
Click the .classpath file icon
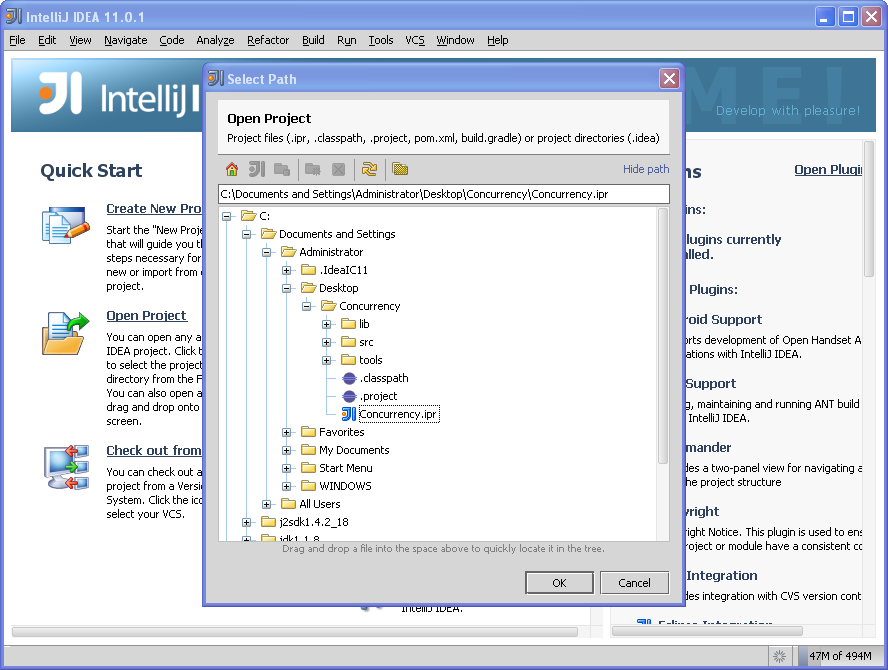pyautogui.click(x=349, y=378)
